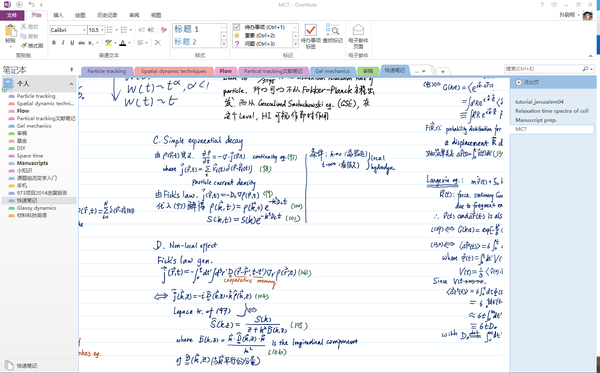Screen dimensions: 600x373
Task: Apply bold formatting with B icon
Action: [54, 43]
